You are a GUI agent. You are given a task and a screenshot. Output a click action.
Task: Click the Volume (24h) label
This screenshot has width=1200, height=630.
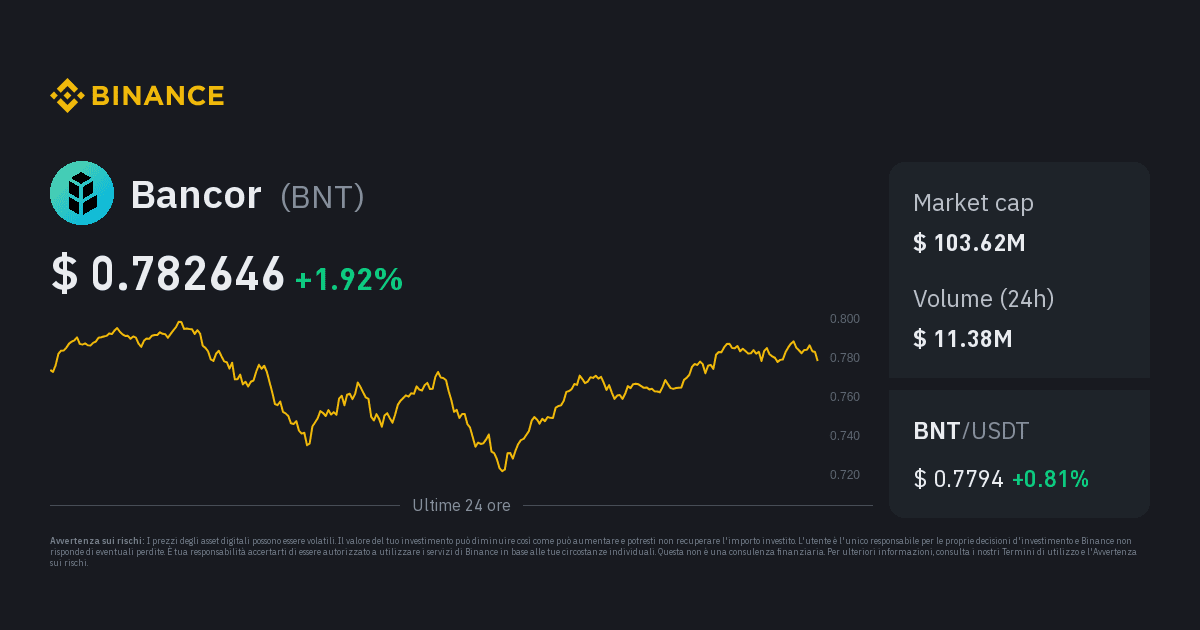click(x=984, y=299)
